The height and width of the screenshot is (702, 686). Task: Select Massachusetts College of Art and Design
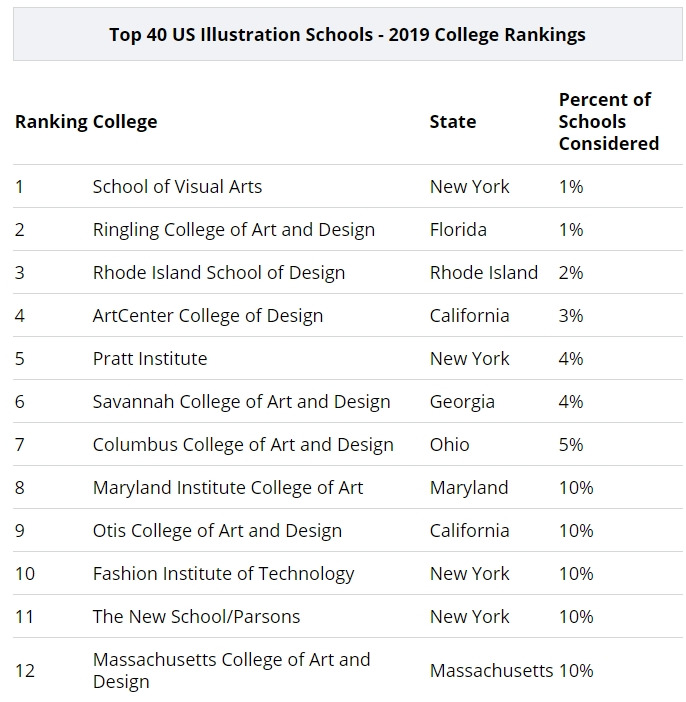coord(231,670)
